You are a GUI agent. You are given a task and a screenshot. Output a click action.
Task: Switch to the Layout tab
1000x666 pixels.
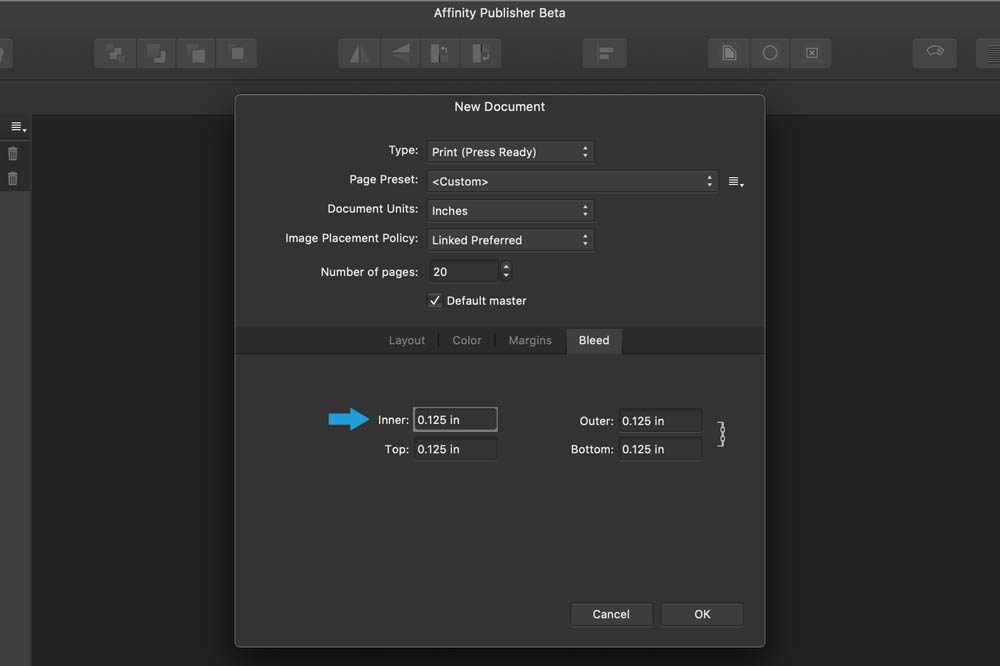tap(407, 341)
